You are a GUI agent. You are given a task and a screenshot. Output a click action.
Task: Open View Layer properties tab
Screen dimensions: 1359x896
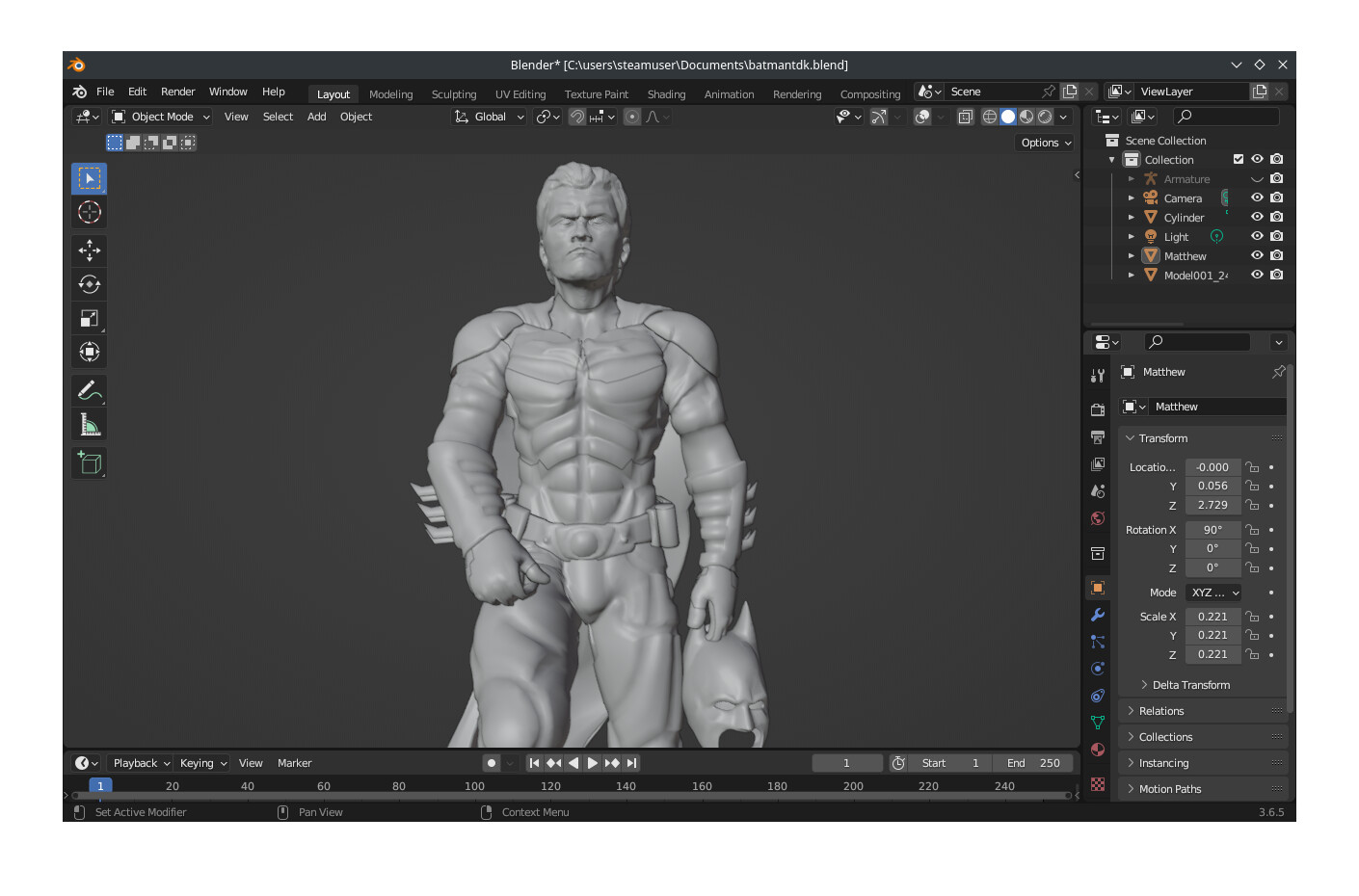[x=1098, y=464]
